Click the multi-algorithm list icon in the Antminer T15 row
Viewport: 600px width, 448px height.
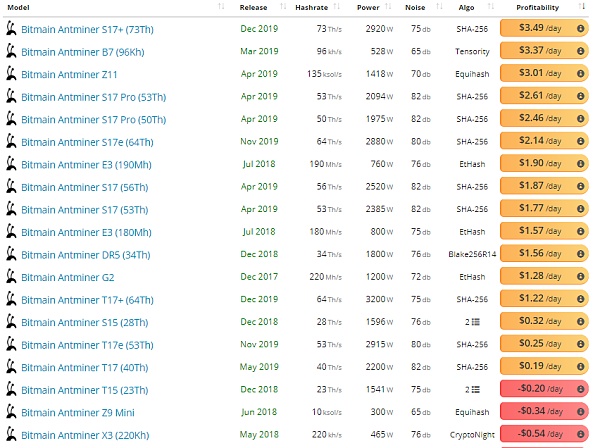(x=476, y=389)
